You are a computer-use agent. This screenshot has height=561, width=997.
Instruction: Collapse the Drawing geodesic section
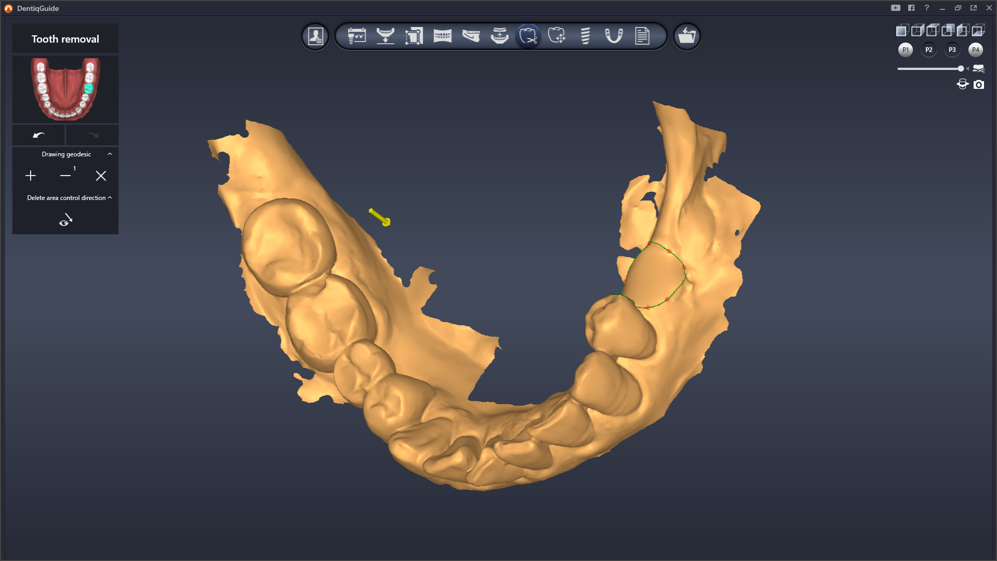point(110,154)
